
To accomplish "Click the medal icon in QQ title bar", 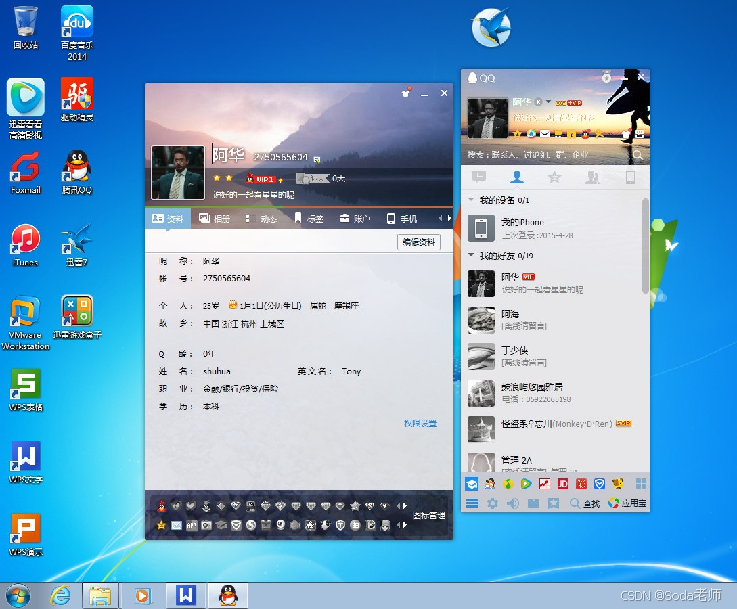I will tap(607, 77).
